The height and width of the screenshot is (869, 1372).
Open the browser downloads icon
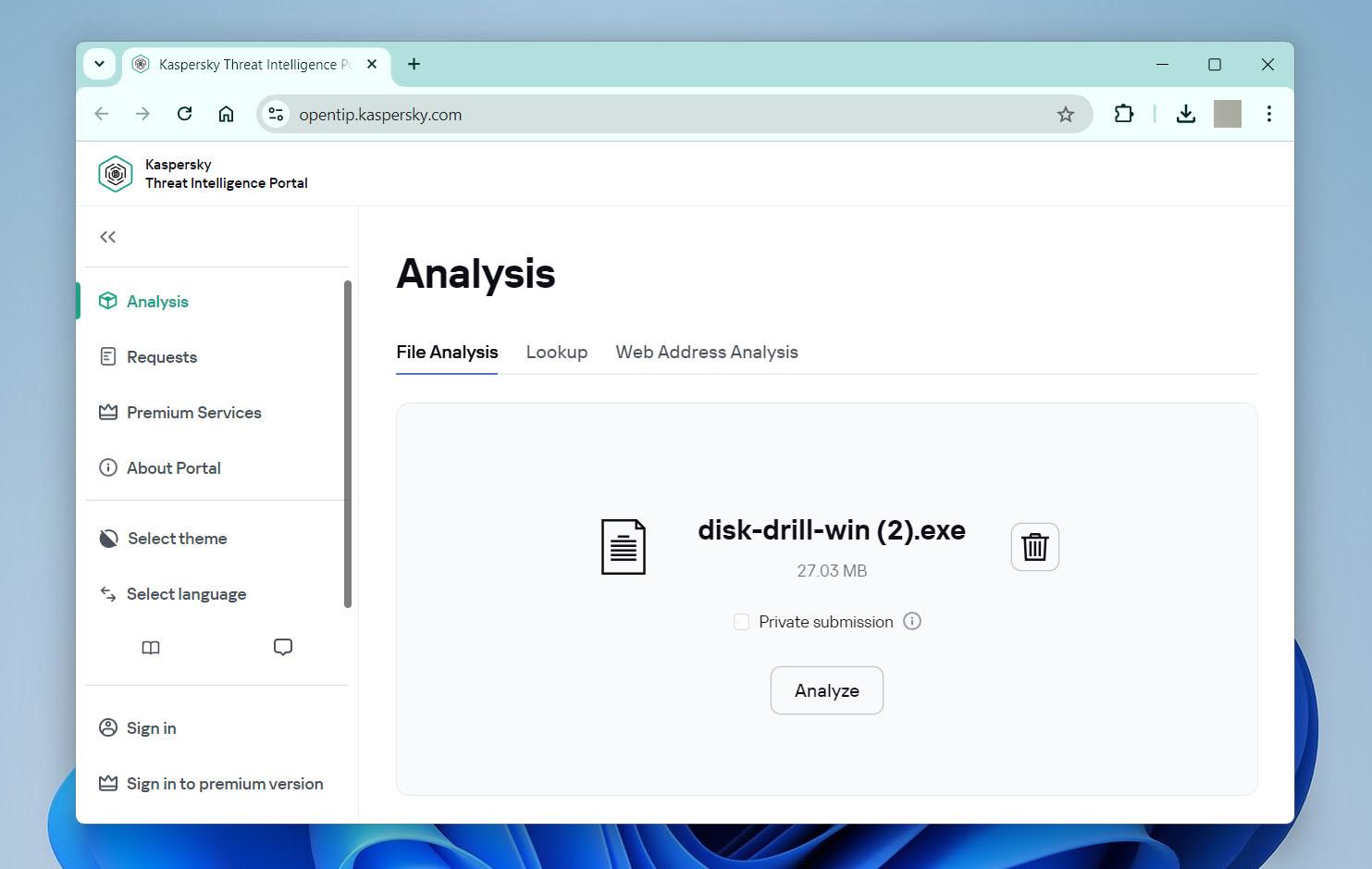[x=1186, y=114]
